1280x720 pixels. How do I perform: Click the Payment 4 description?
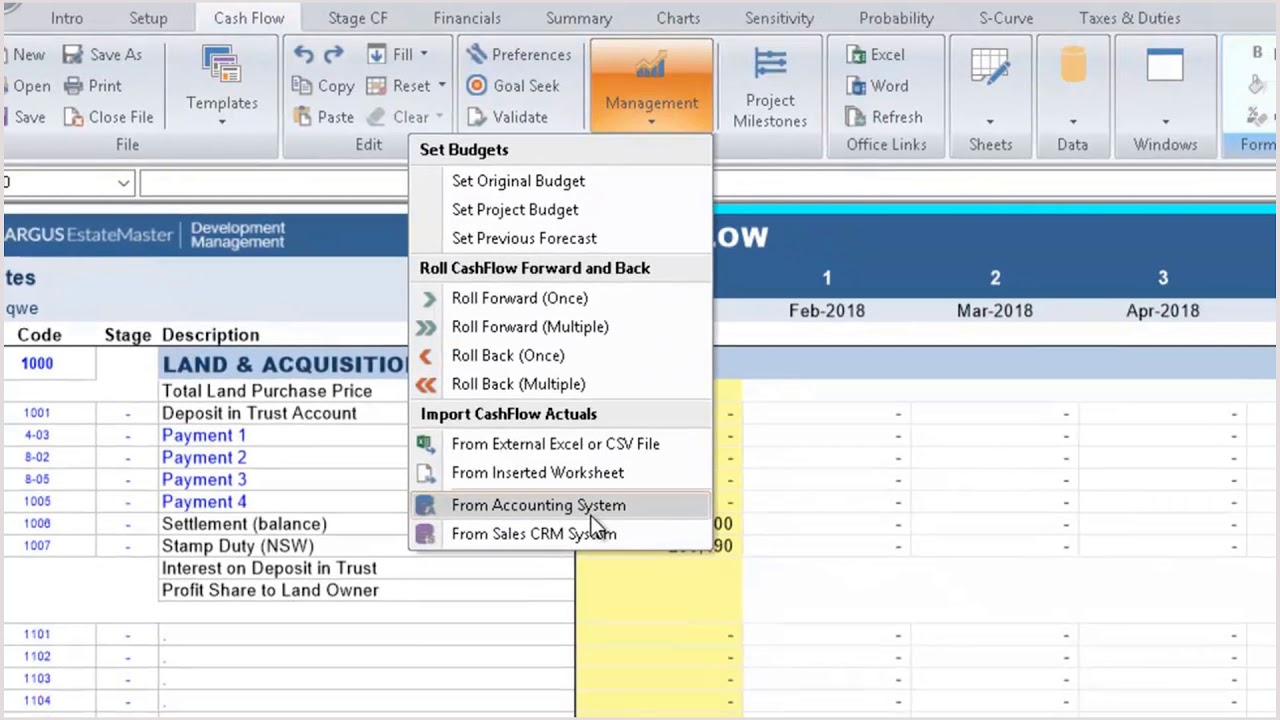coord(204,501)
